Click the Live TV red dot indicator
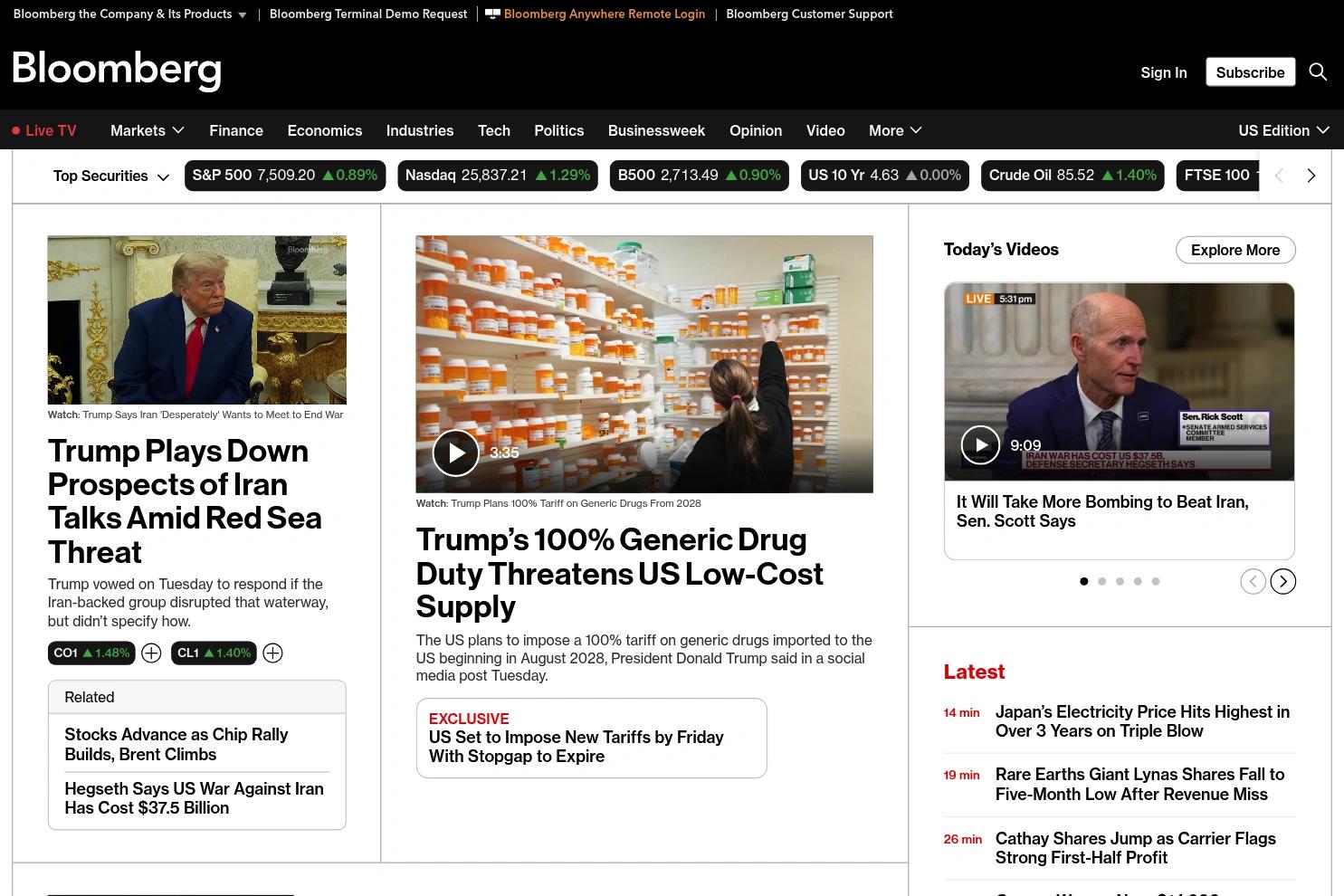 coord(16,130)
